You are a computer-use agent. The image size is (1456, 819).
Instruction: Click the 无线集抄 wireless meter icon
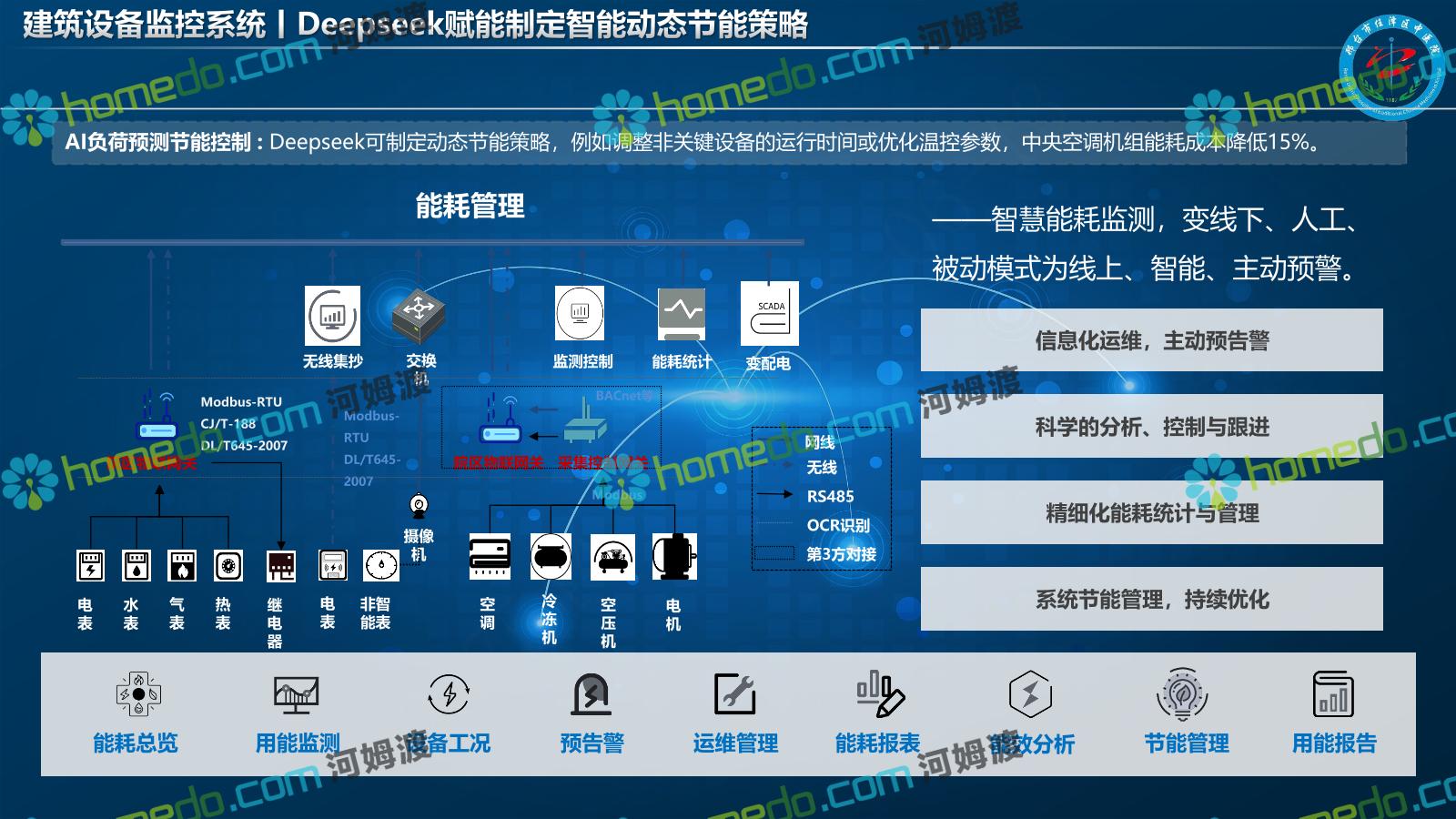[x=332, y=316]
